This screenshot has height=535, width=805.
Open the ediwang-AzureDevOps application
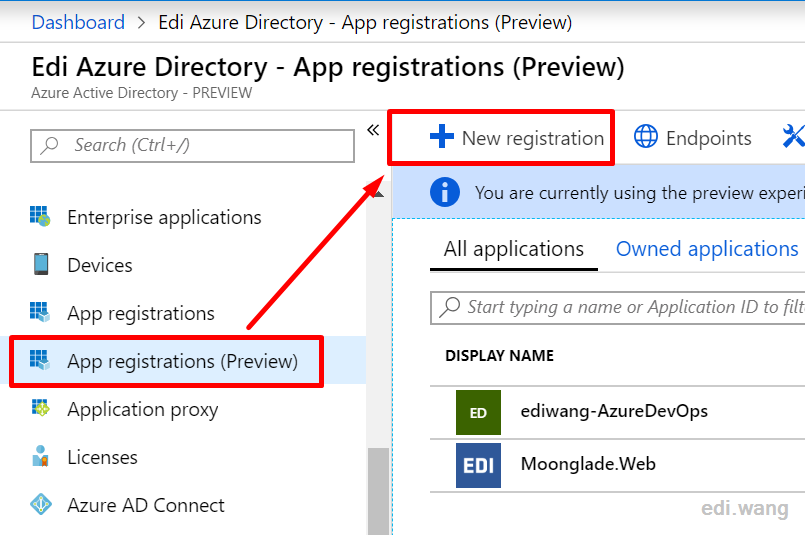click(614, 411)
